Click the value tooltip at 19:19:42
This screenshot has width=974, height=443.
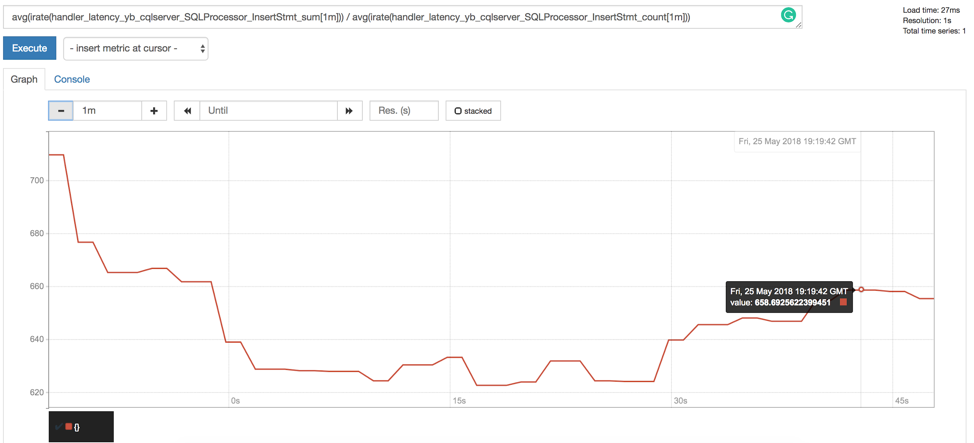pos(788,297)
